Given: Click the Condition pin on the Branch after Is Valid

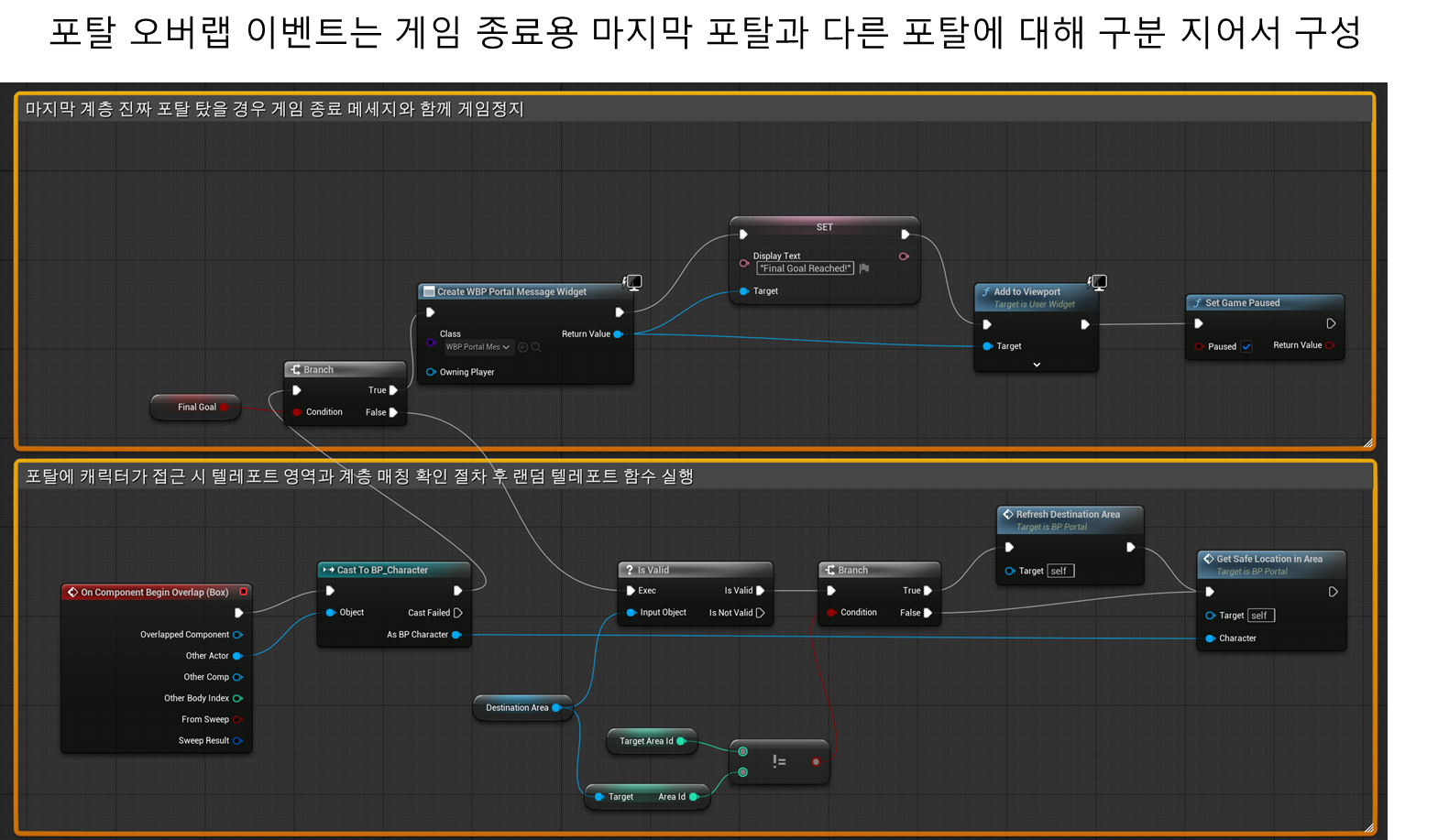Looking at the screenshot, I should 831,613.
